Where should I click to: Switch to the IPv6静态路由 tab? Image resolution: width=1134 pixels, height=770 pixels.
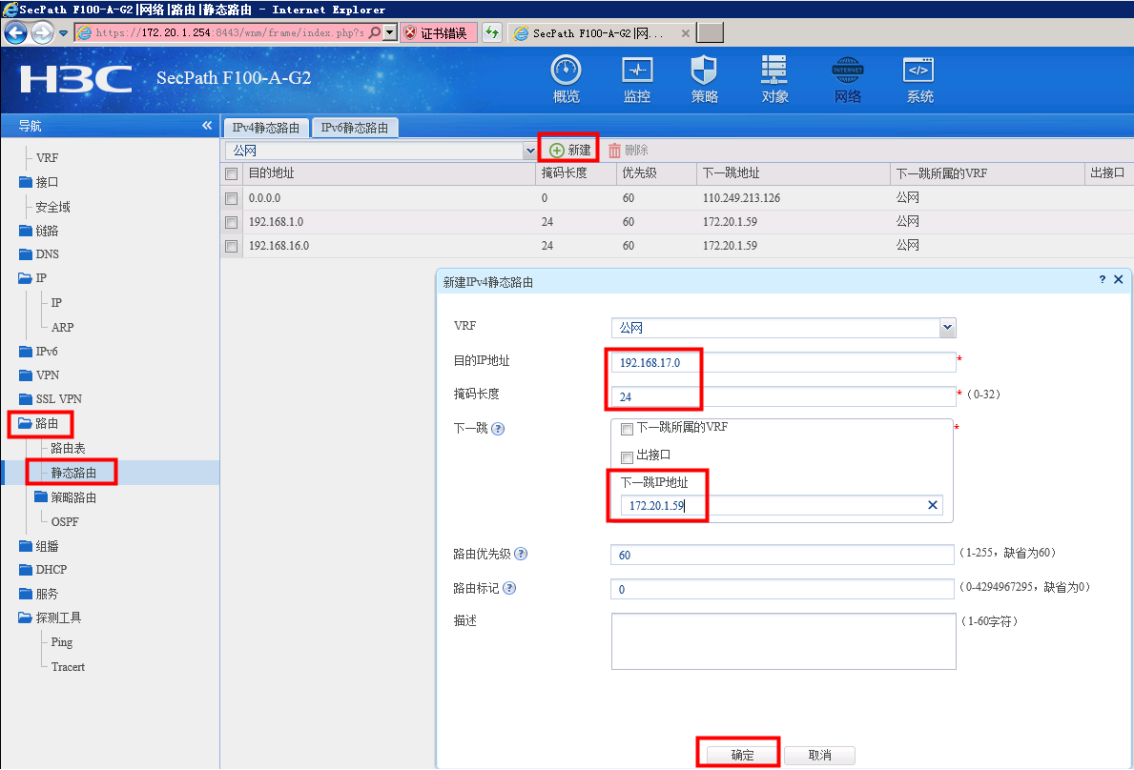tap(354, 127)
